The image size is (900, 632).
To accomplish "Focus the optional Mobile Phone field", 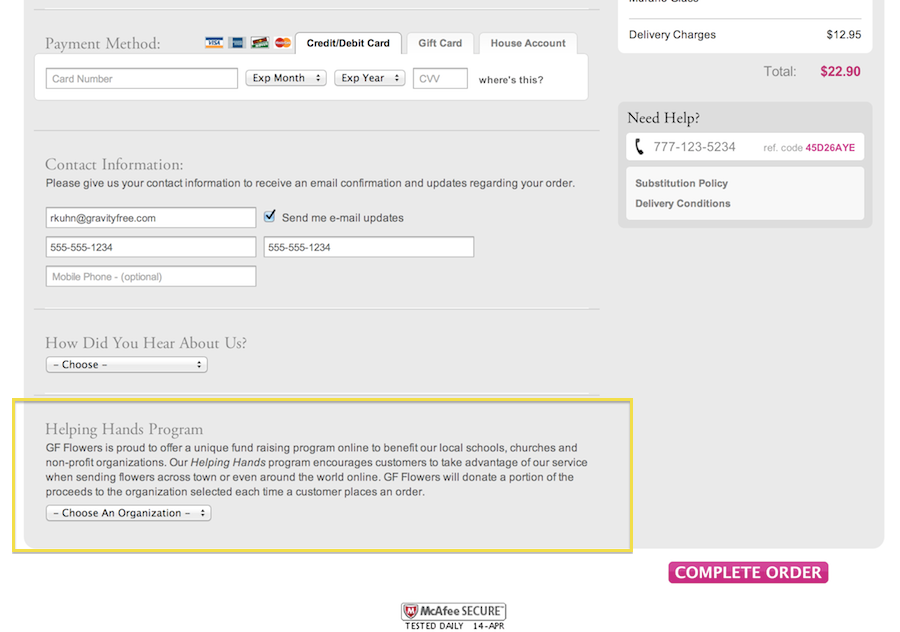I will [150, 276].
